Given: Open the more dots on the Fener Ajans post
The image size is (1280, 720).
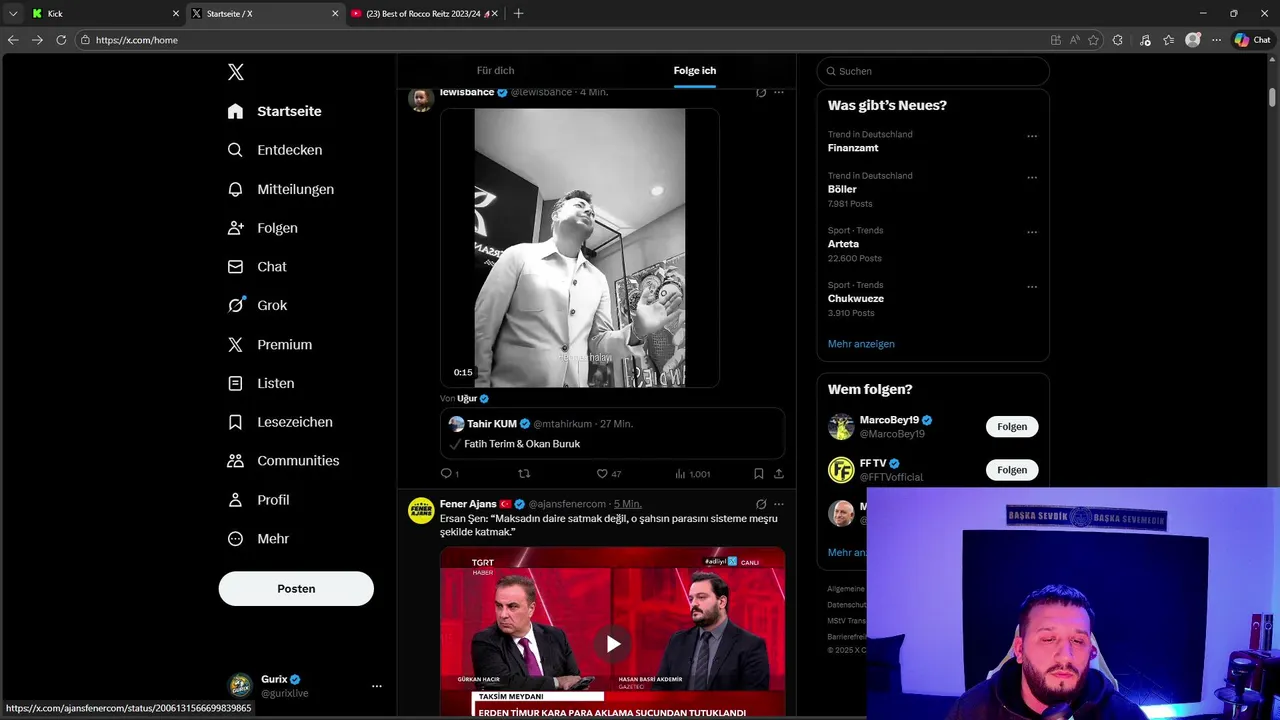Looking at the screenshot, I should click(779, 504).
